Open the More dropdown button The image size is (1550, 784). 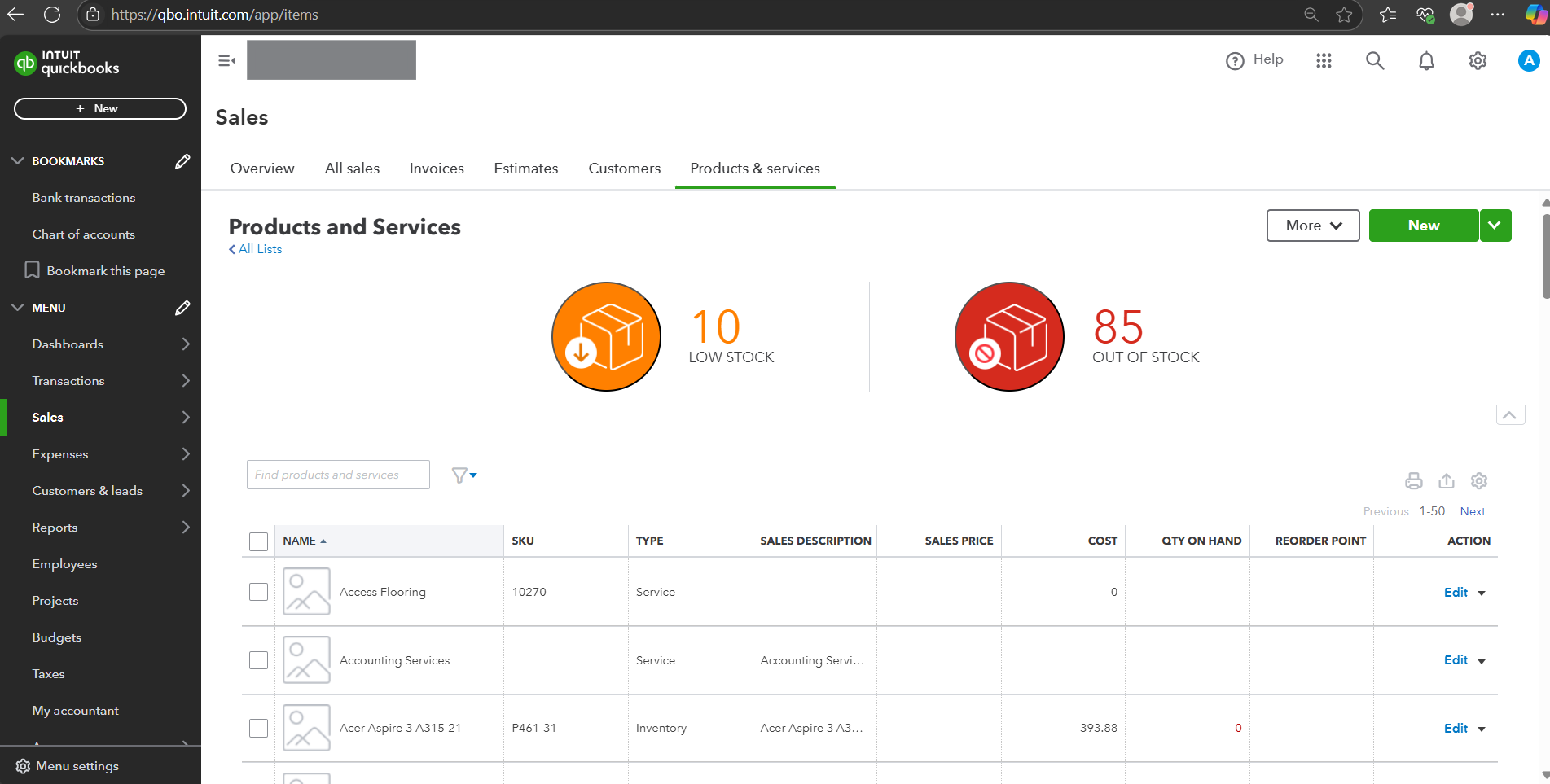pyautogui.click(x=1313, y=226)
